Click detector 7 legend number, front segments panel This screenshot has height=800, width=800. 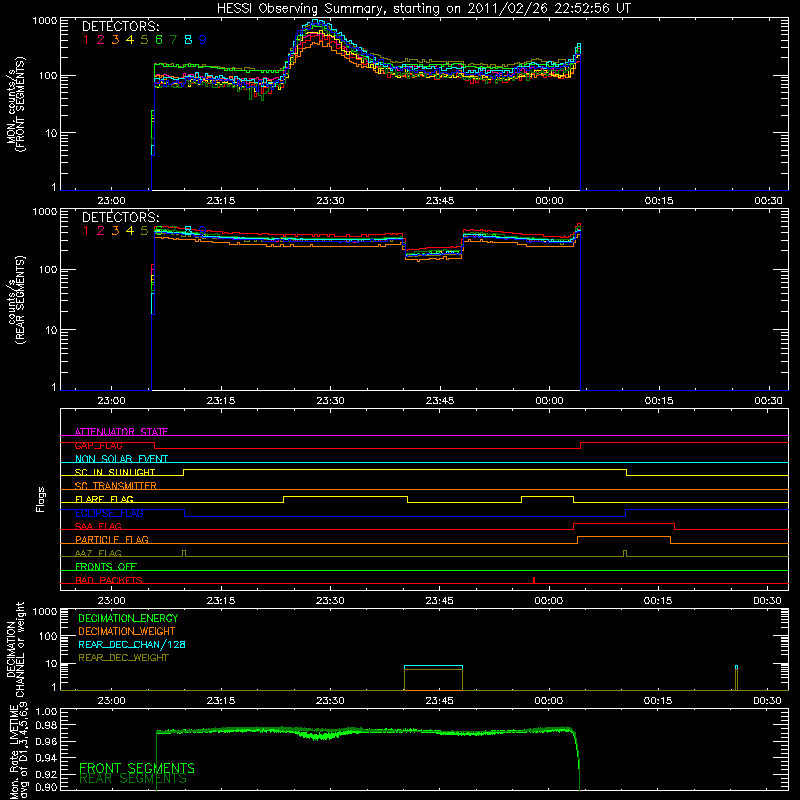coord(173,40)
